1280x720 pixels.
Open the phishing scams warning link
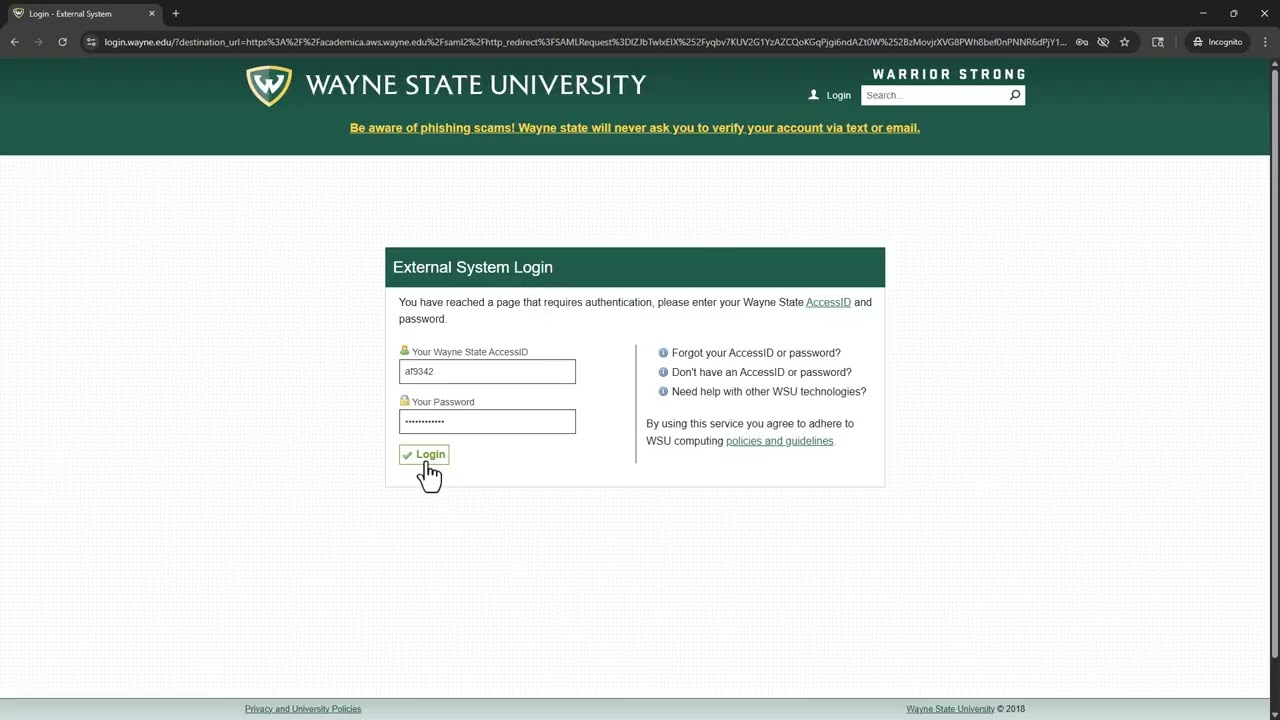635,128
